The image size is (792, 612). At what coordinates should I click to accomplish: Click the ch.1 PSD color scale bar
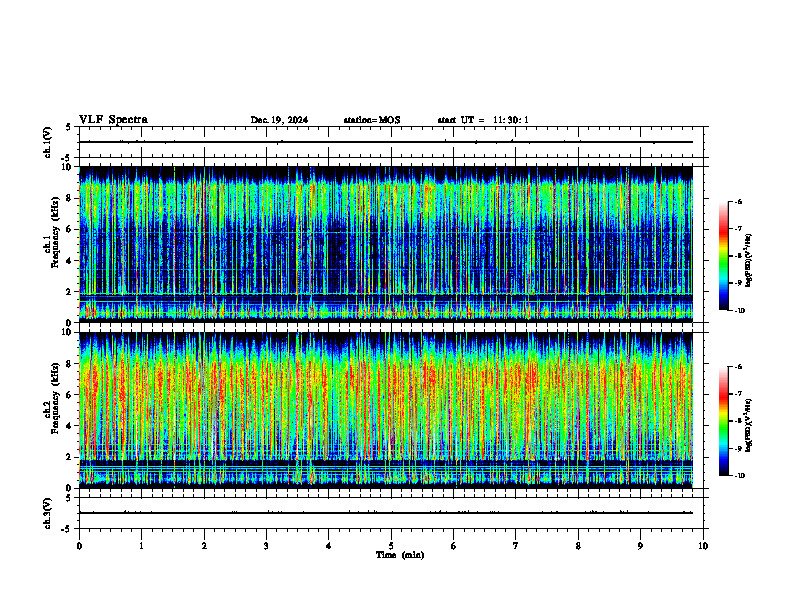tap(723, 256)
